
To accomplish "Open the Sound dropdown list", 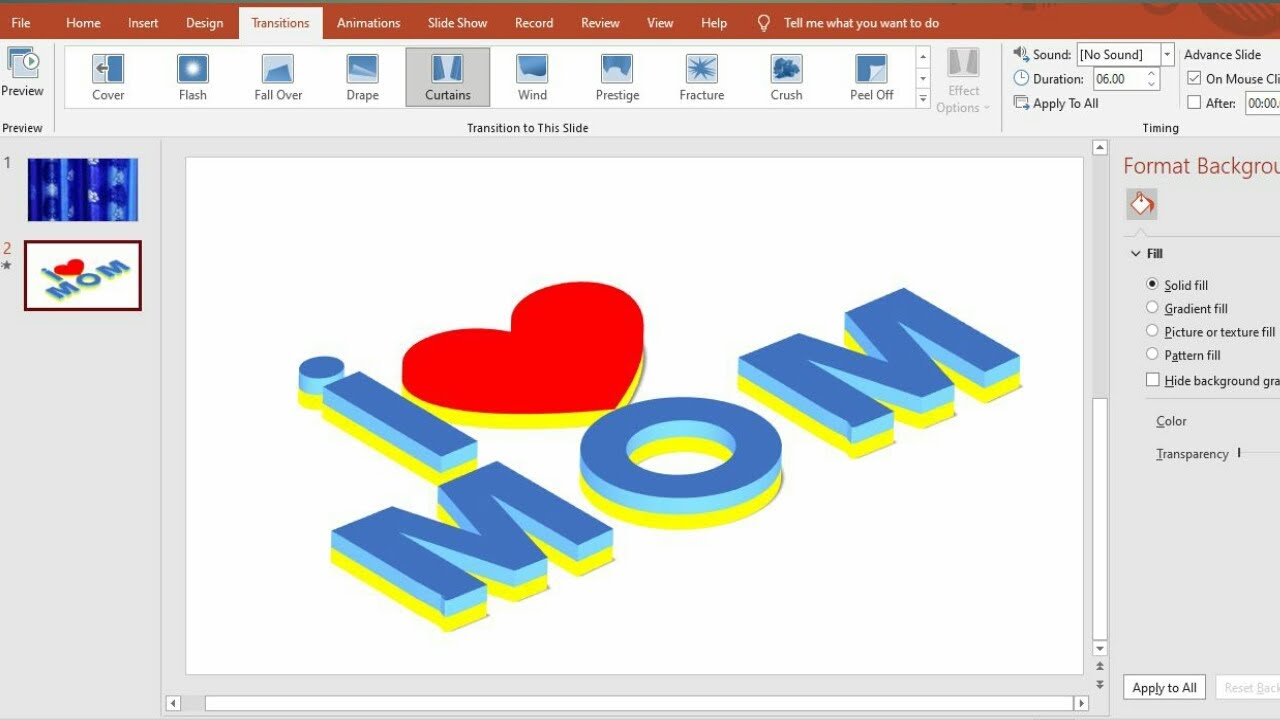I will [1167, 55].
